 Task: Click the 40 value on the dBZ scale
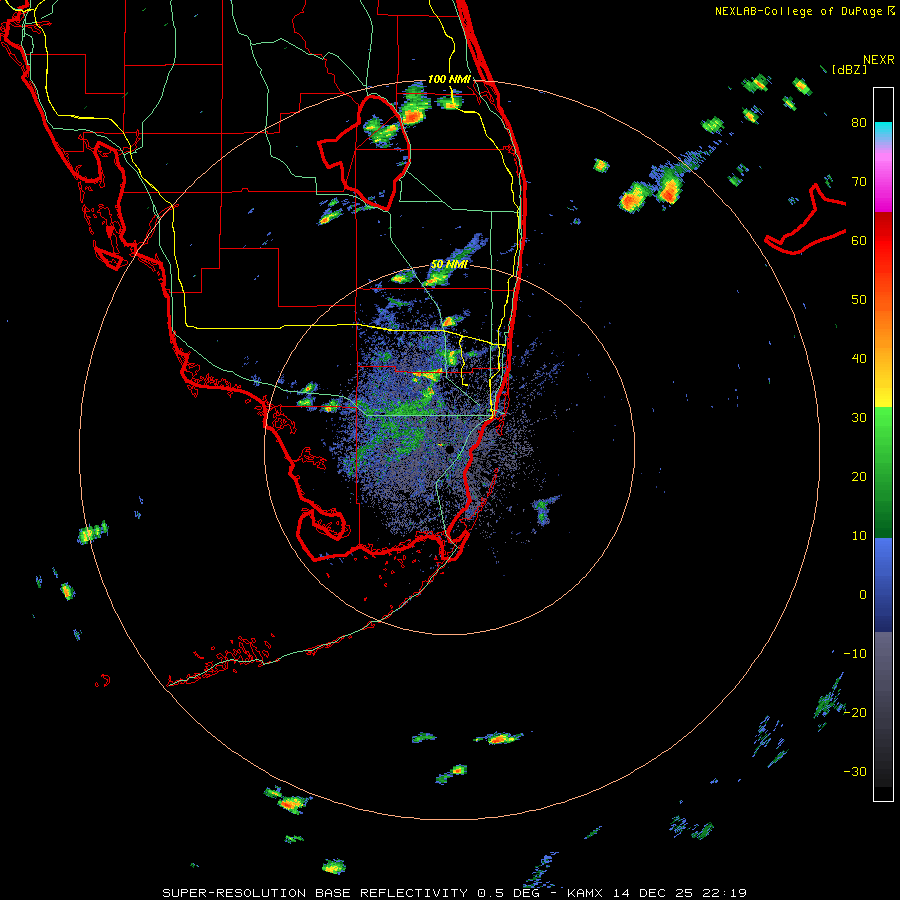[x=859, y=359]
